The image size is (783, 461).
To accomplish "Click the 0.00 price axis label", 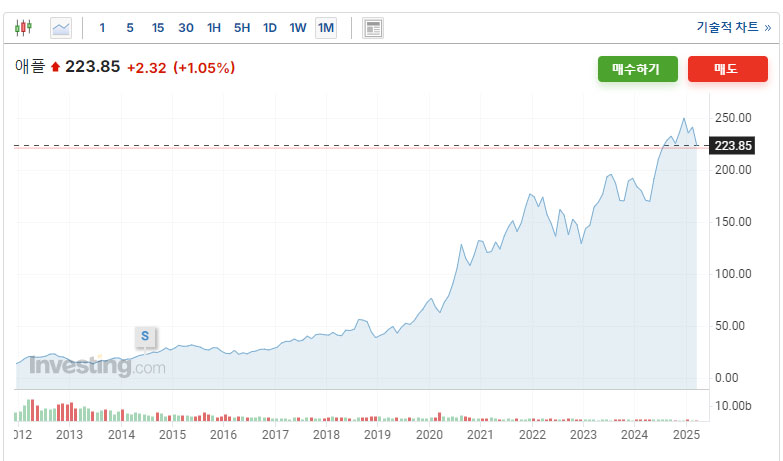I will 727,378.
